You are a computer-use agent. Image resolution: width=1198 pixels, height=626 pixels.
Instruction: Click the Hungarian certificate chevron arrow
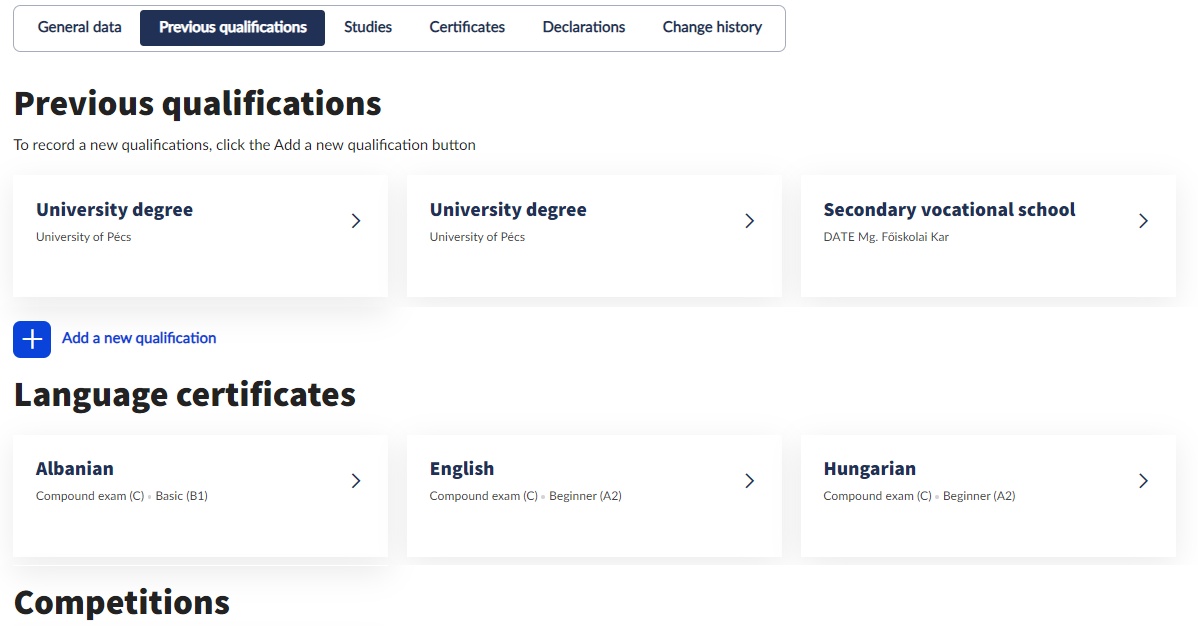[1144, 481]
